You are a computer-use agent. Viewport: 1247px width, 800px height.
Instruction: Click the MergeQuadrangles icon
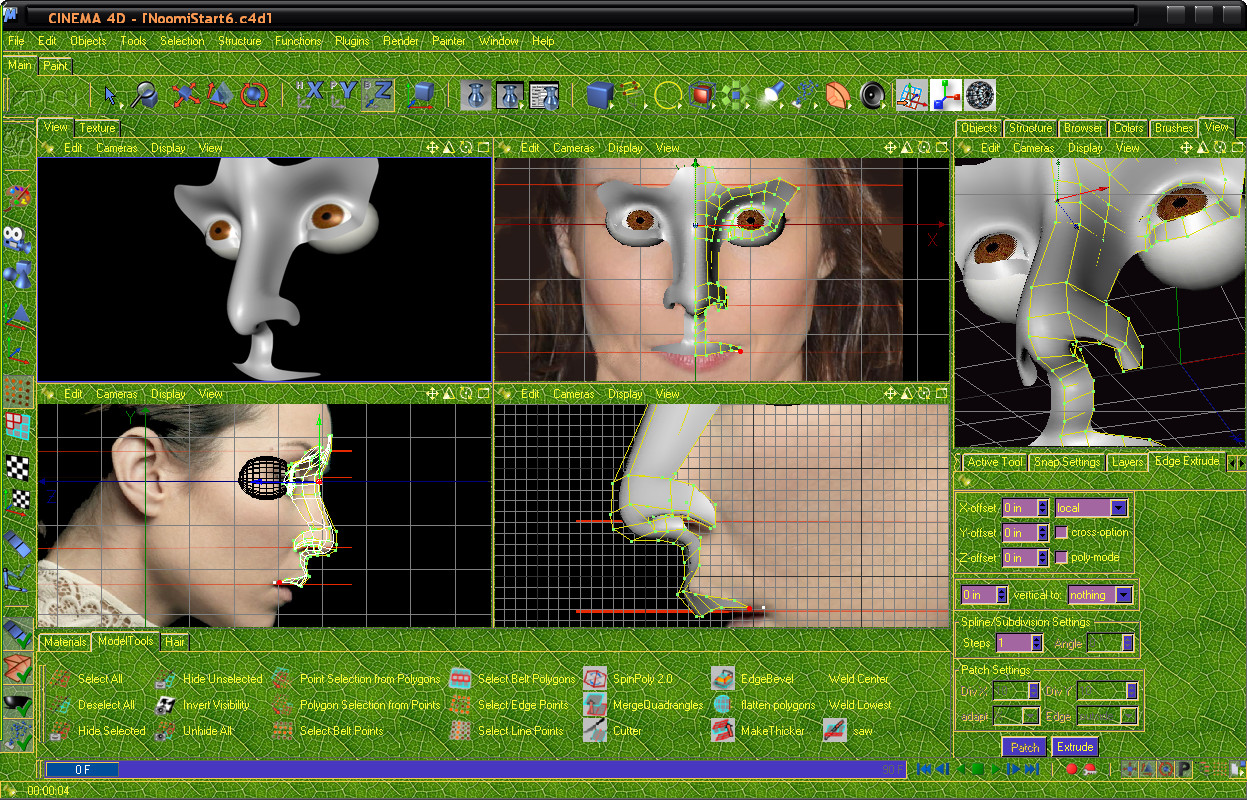point(595,705)
